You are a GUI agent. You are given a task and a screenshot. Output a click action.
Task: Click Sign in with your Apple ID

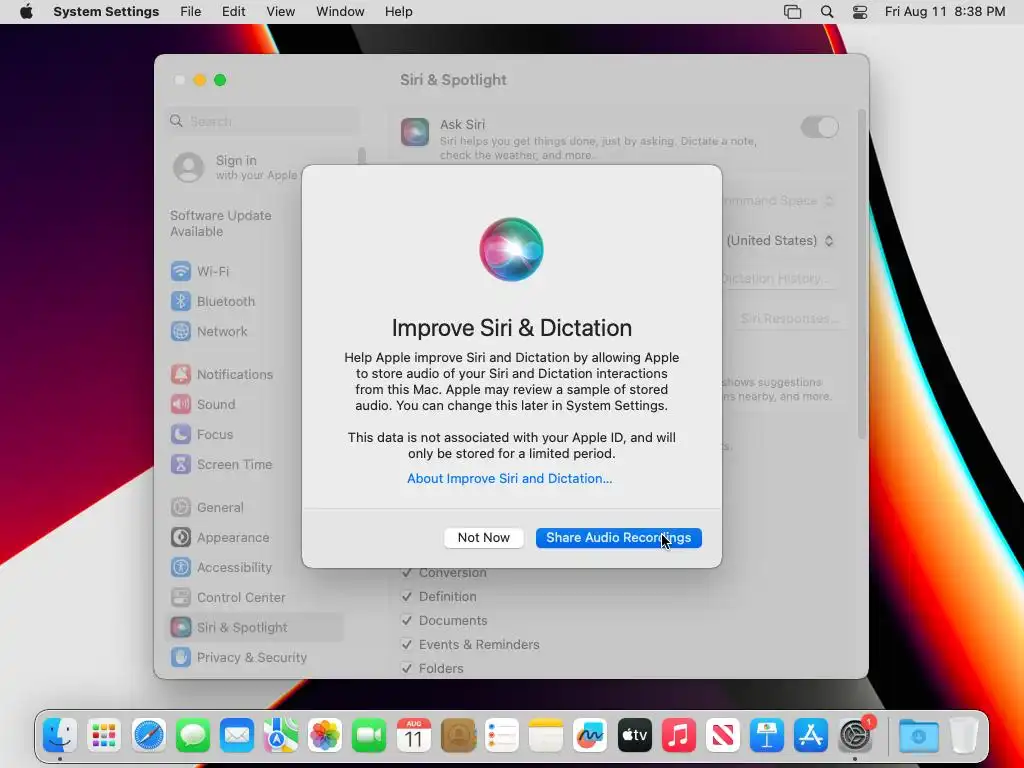point(236,167)
